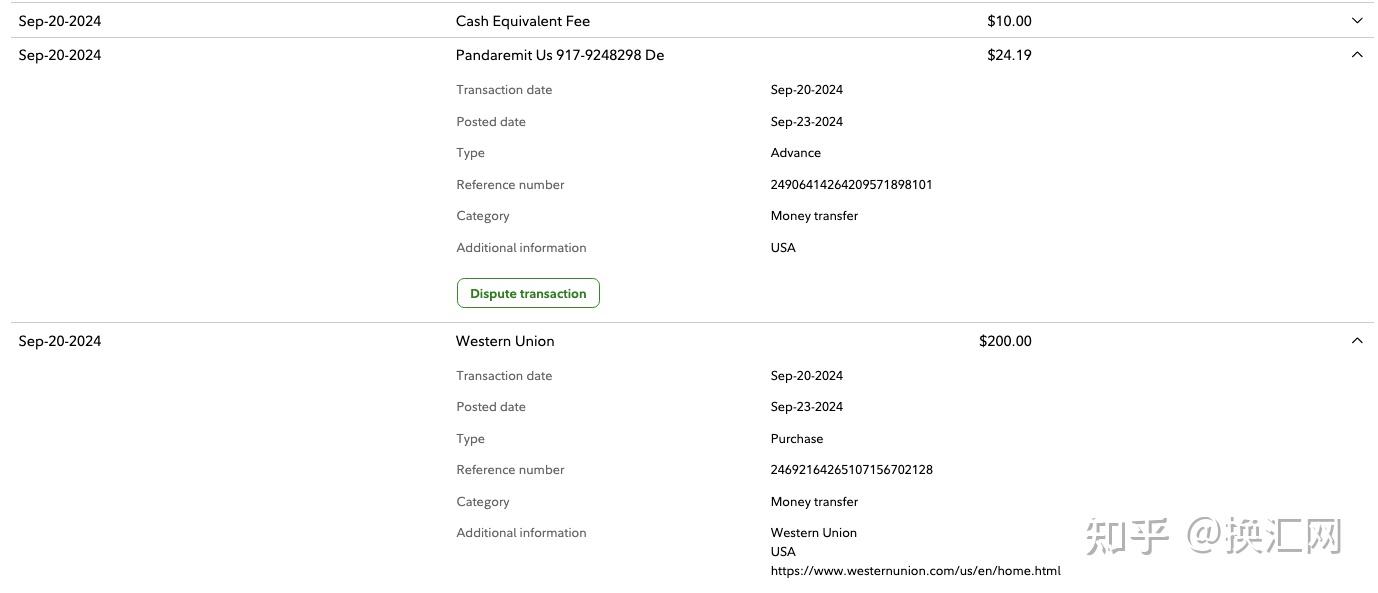Click the Purchase type value
Screen dimensions: 1378x593
point(796,439)
